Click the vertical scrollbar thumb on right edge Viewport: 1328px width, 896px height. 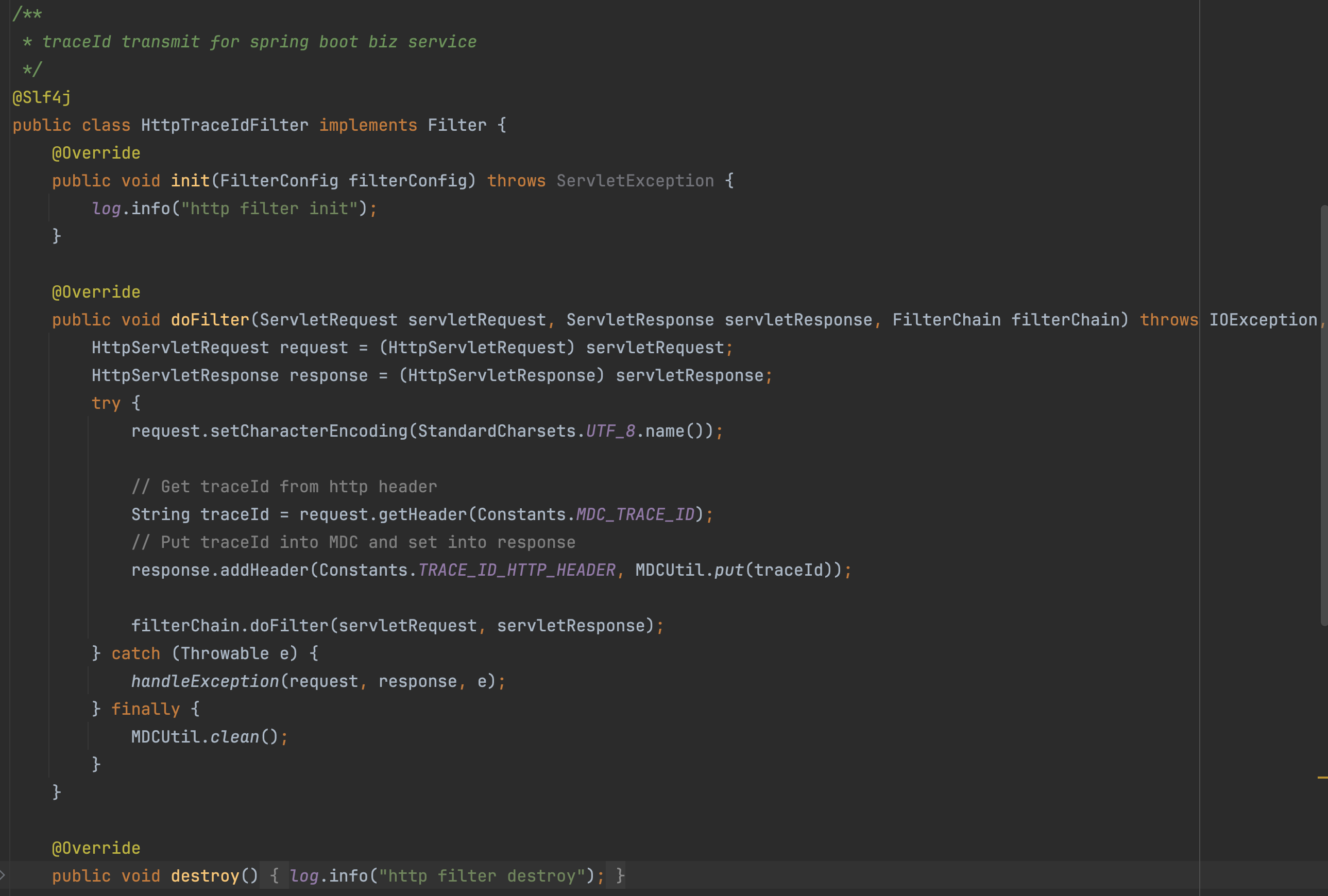(x=1324, y=415)
